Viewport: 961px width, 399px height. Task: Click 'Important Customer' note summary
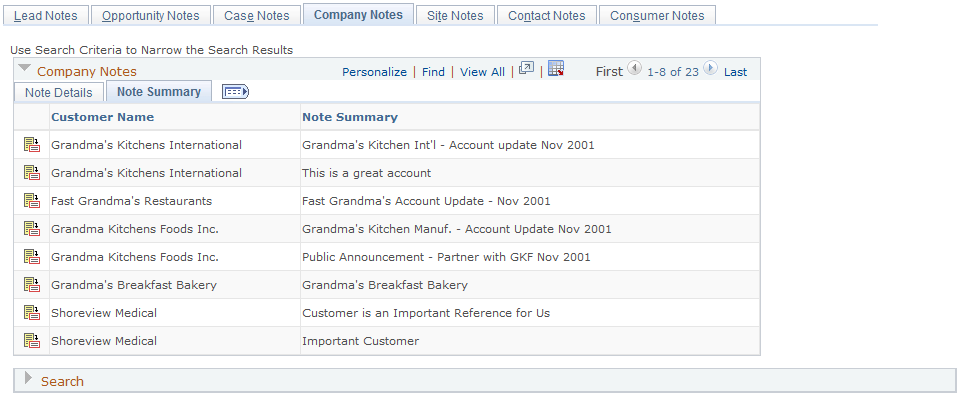point(360,341)
